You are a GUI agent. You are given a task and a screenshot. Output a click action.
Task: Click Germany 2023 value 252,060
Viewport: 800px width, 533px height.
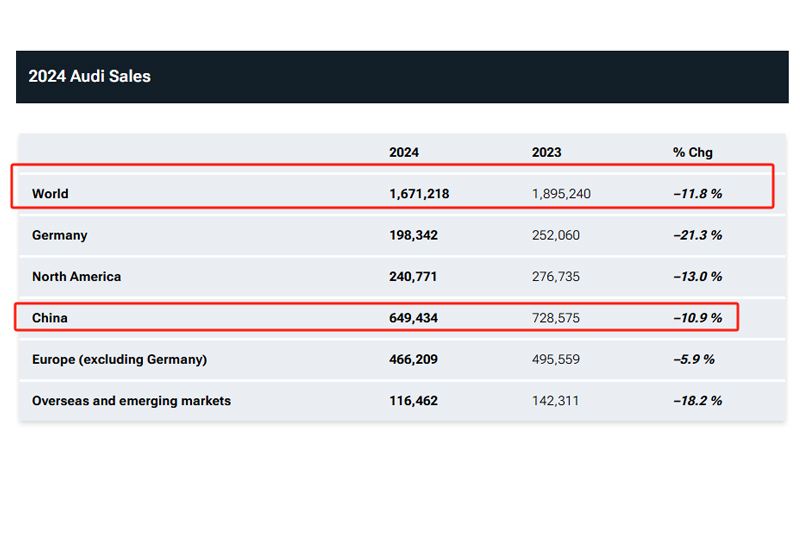click(556, 235)
